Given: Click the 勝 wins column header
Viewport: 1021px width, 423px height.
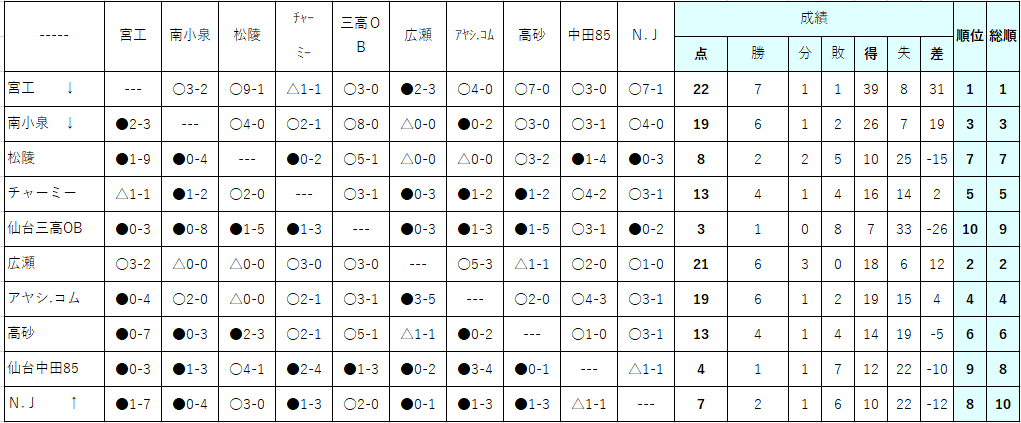Looking at the screenshot, I should coord(757,54).
